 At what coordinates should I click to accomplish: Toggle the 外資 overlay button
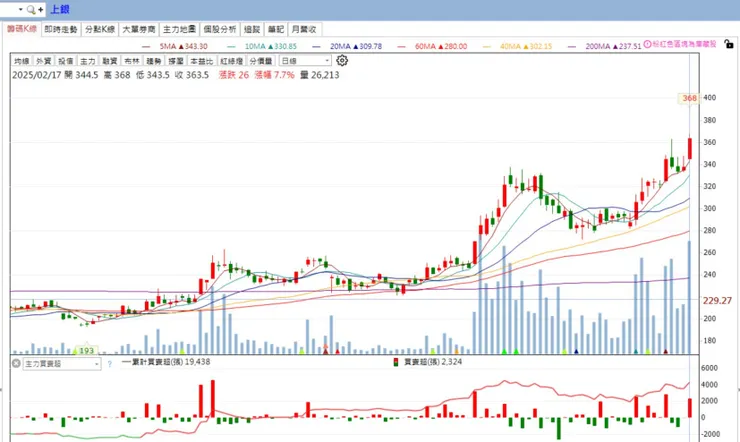tap(44, 61)
